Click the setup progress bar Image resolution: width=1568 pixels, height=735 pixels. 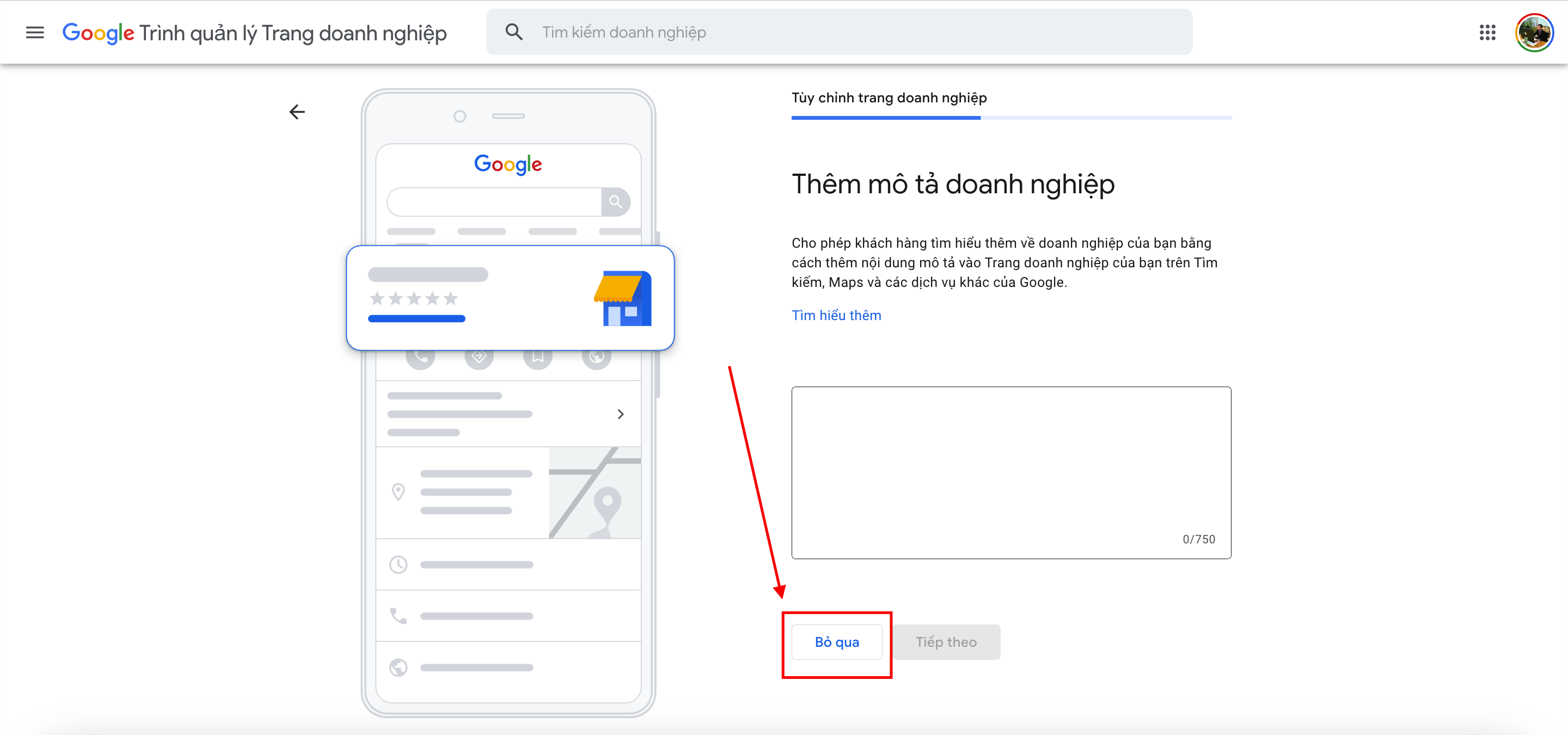tap(1011, 118)
